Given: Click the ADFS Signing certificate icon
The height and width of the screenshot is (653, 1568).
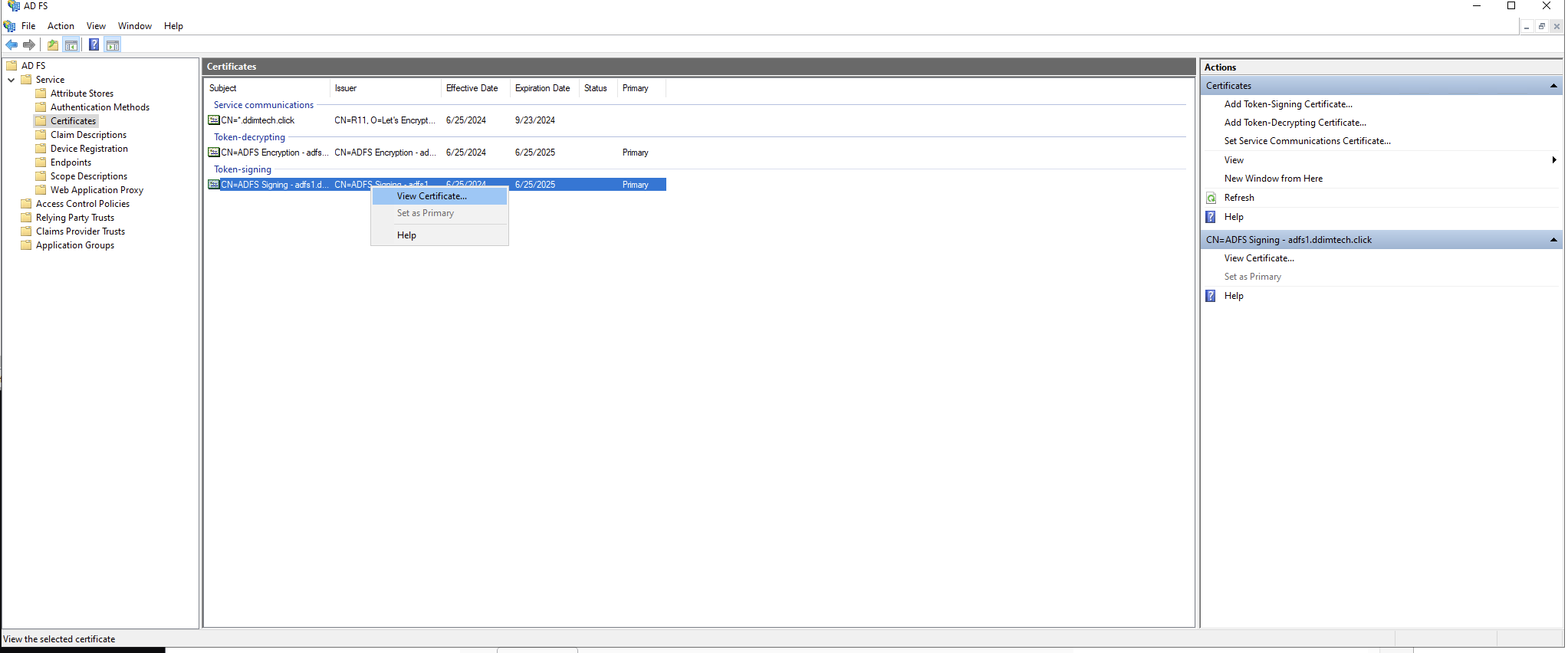Looking at the screenshot, I should [214, 185].
